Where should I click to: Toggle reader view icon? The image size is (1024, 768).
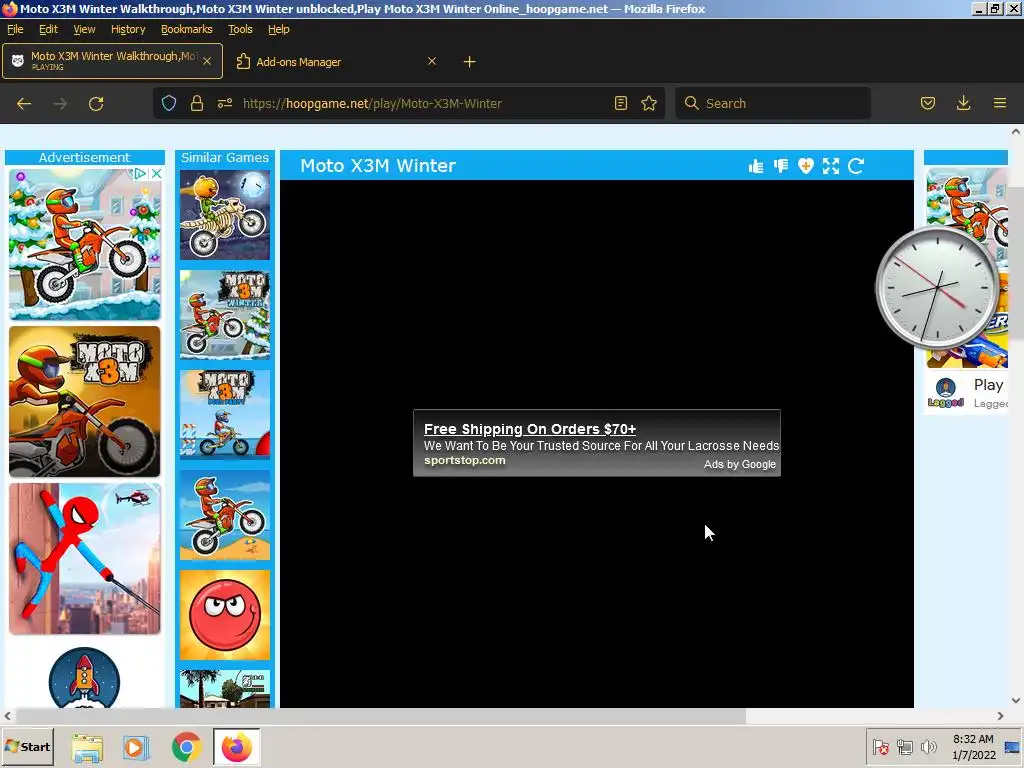[x=621, y=103]
